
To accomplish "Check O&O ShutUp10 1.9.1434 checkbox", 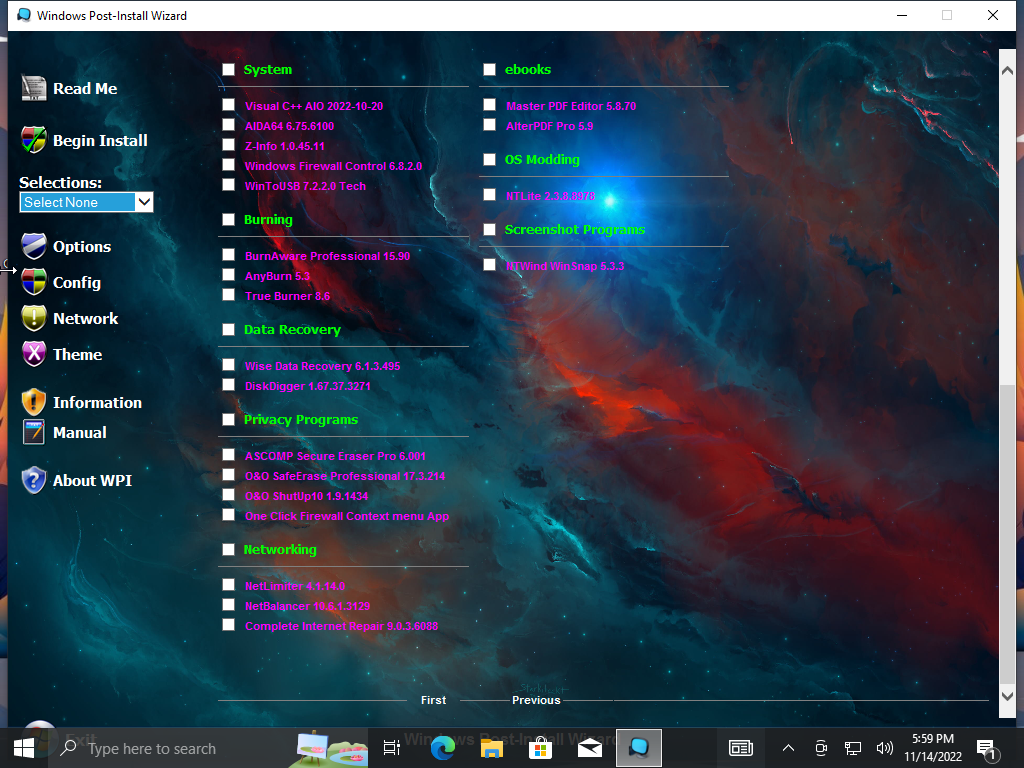I will coord(228,494).
